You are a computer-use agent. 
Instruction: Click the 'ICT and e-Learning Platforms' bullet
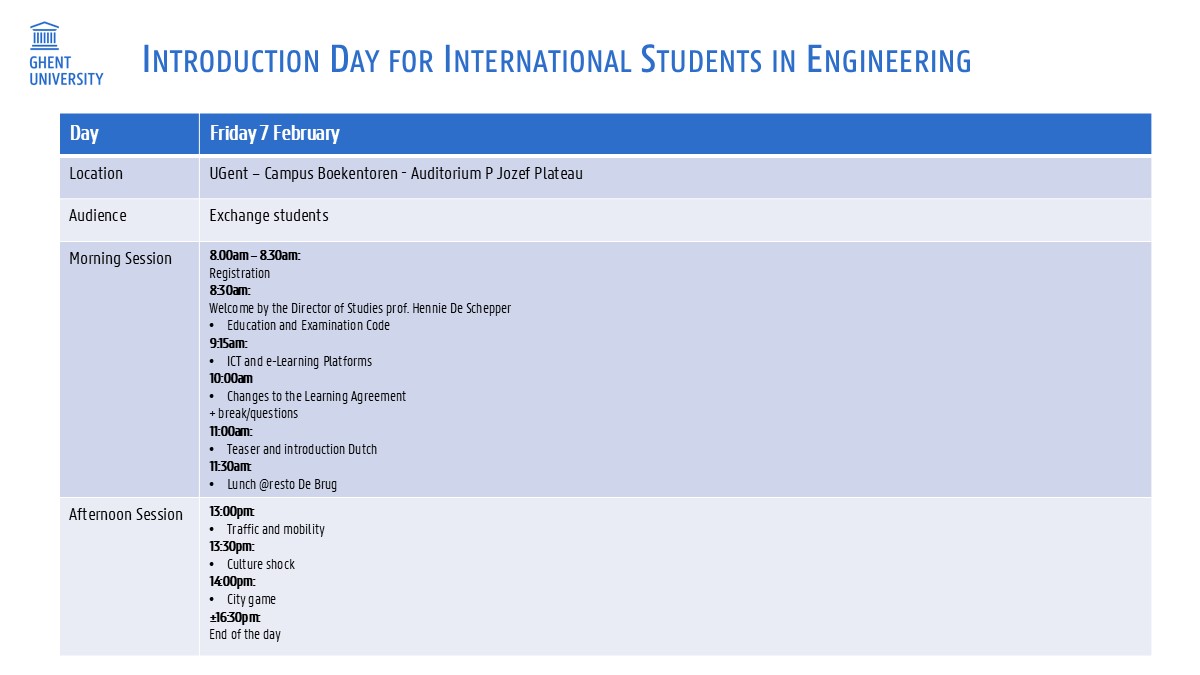pyautogui.click(x=299, y=361)
